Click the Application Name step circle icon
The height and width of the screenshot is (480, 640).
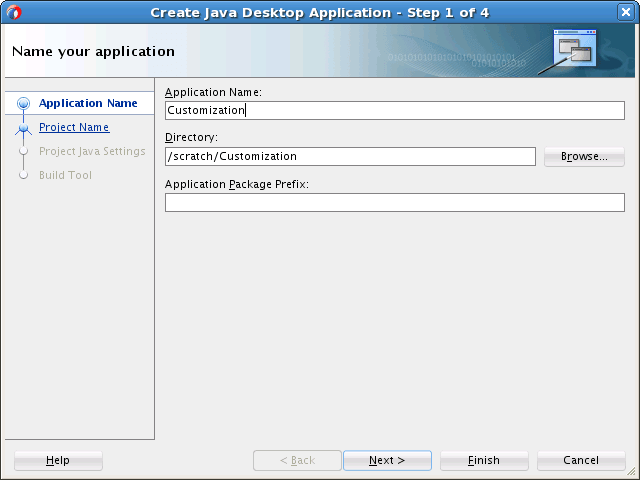click(24, 103)
